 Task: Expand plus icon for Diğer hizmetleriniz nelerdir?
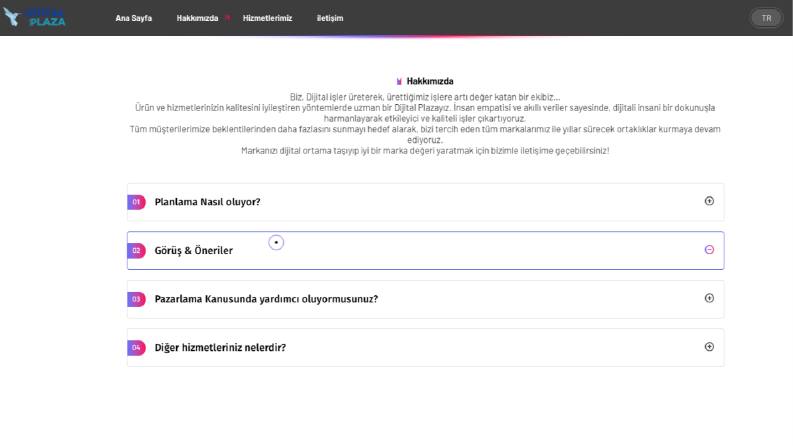[x=709, y=347]
